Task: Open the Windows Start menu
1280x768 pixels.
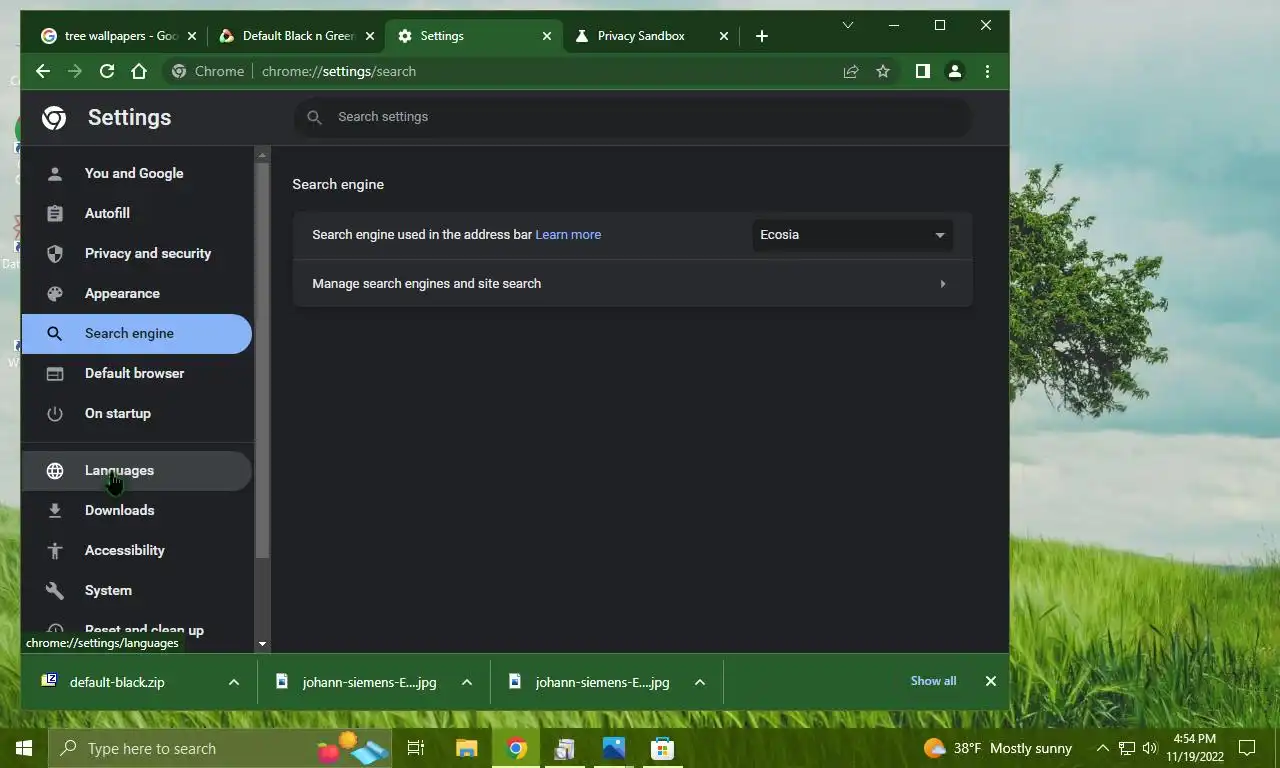Action: pyautogui.click(x=24, y=748)
